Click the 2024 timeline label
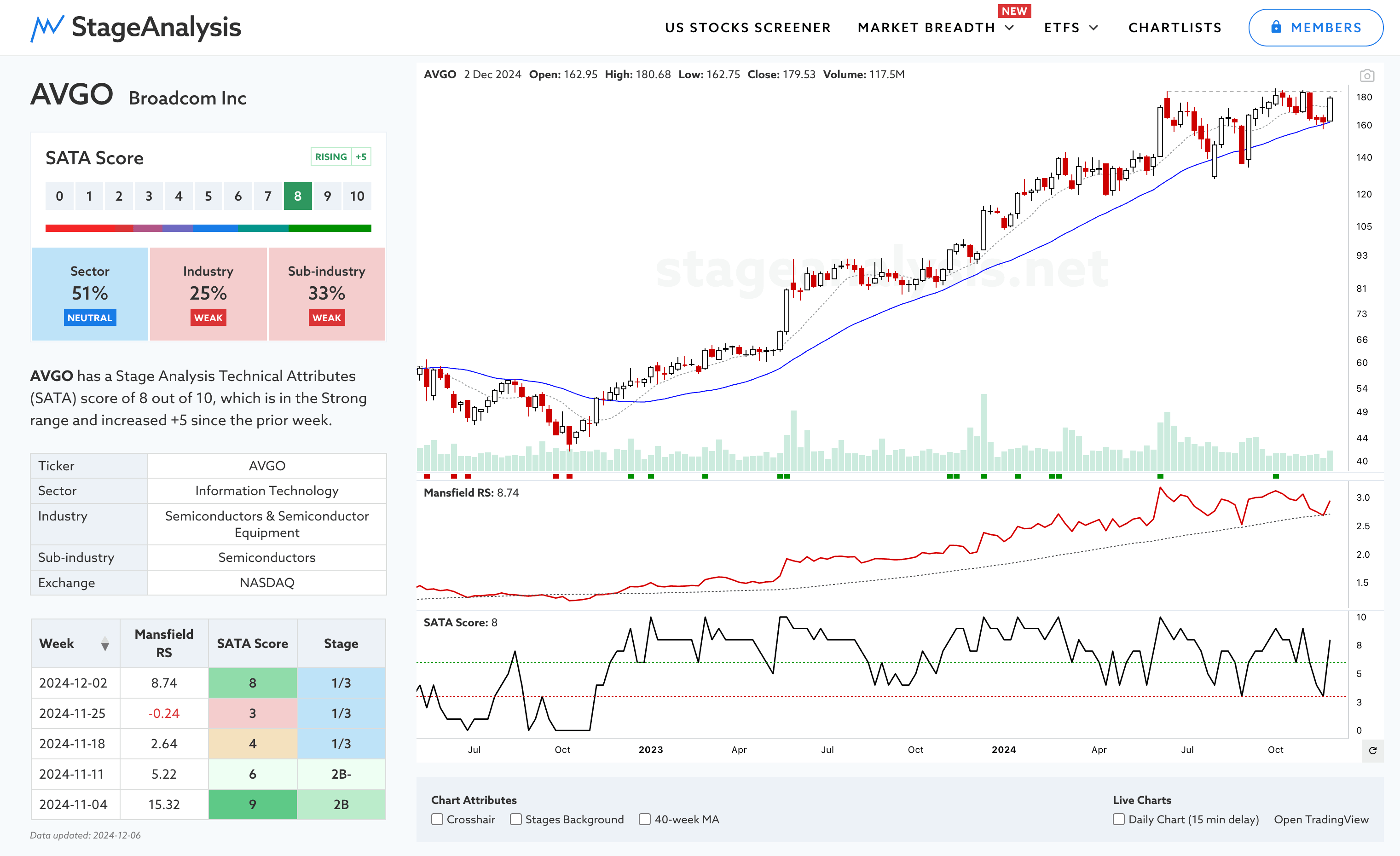Image resolution: width=1400 pixels, height=856 pixels. [x=1003, y=750]
